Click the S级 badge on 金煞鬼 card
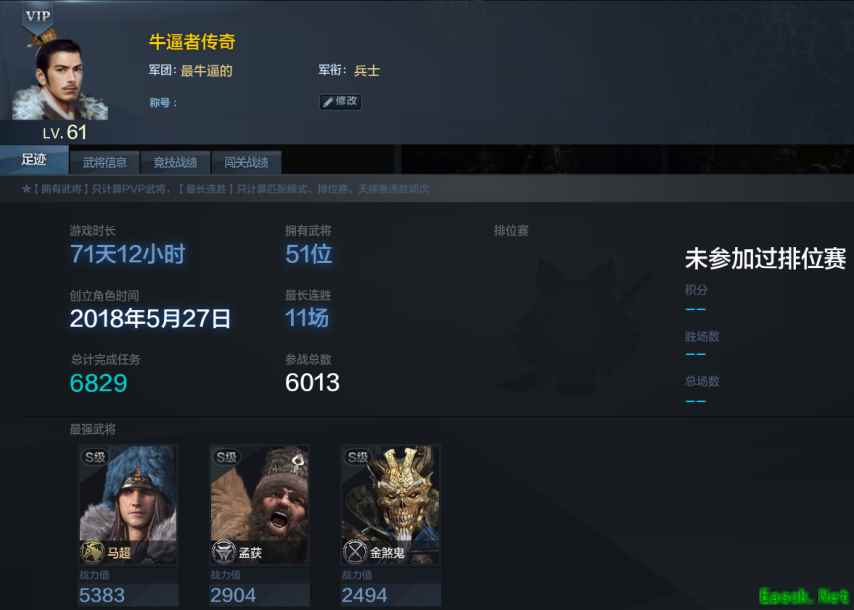The image size is (854, 610). pyautogui.click(x=356, y=457)
